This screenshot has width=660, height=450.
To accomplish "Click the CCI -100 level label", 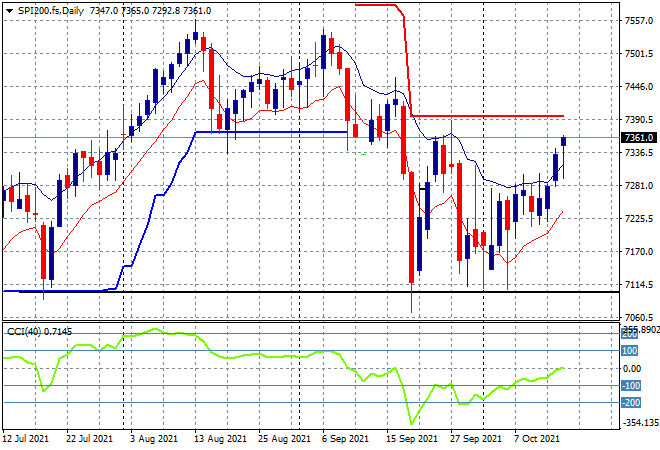I will coord(631,386).
